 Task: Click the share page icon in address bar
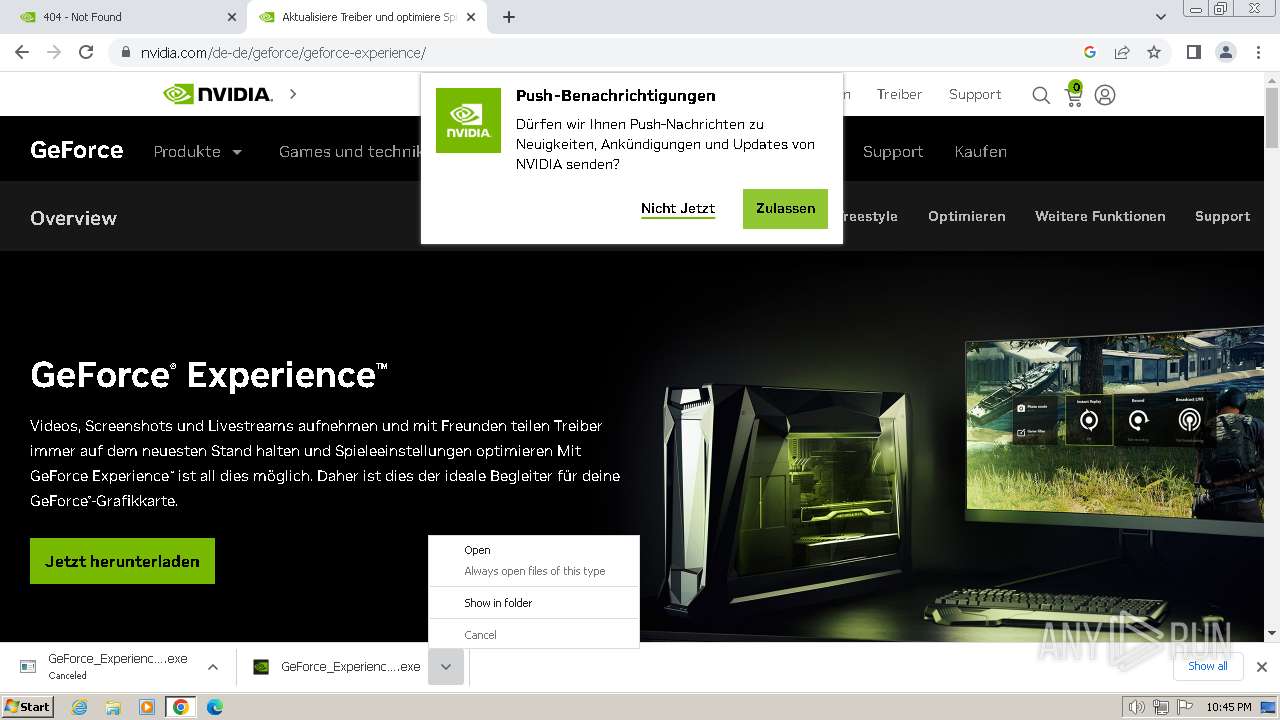pyautogui.click(x=1122, y=52)
